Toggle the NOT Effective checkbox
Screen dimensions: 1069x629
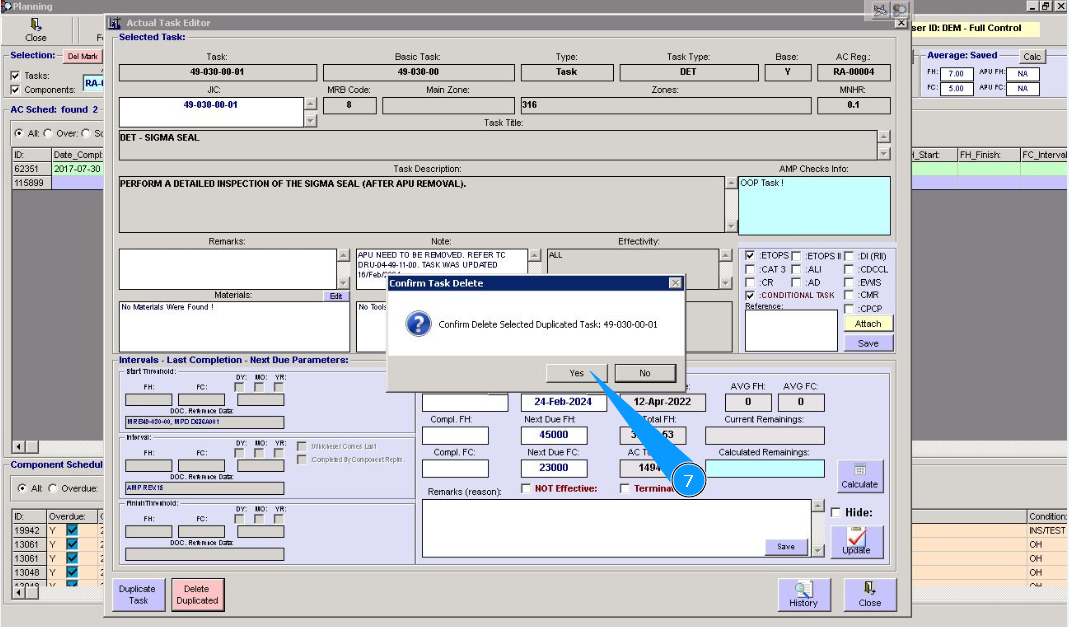(526, 488)
